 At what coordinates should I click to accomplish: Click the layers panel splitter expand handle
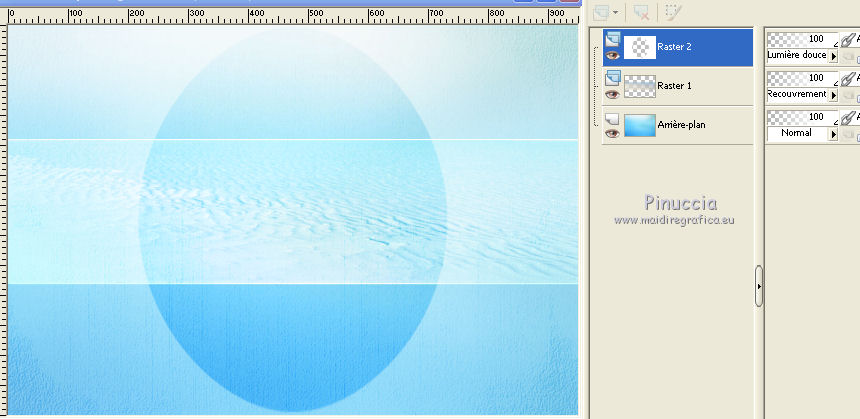tap(759, 286)
